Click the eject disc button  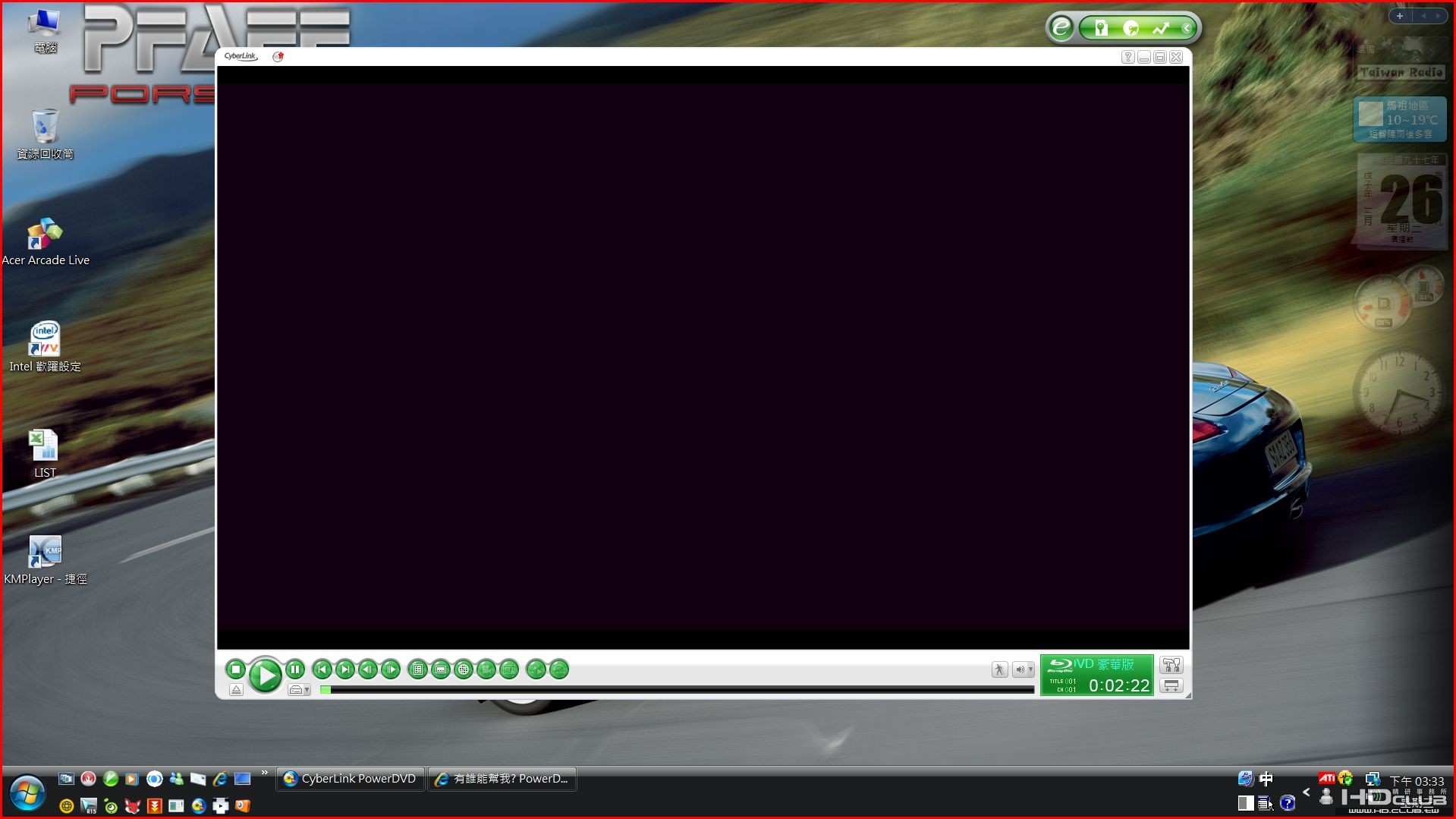236,690
